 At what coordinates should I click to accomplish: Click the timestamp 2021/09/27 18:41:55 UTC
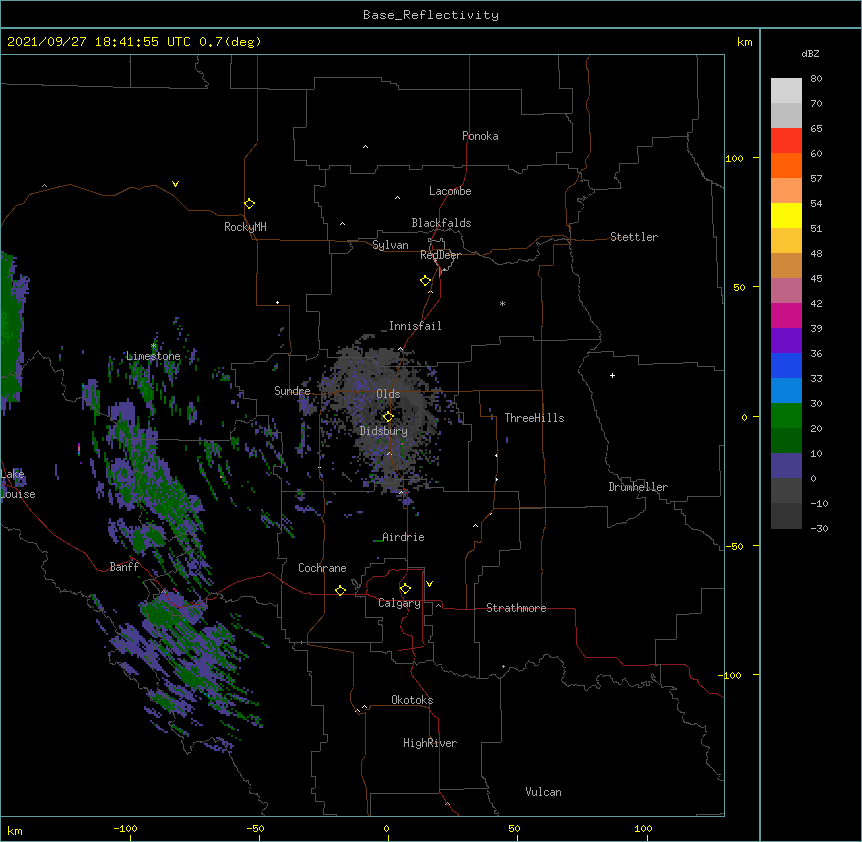tap(99, 42)
